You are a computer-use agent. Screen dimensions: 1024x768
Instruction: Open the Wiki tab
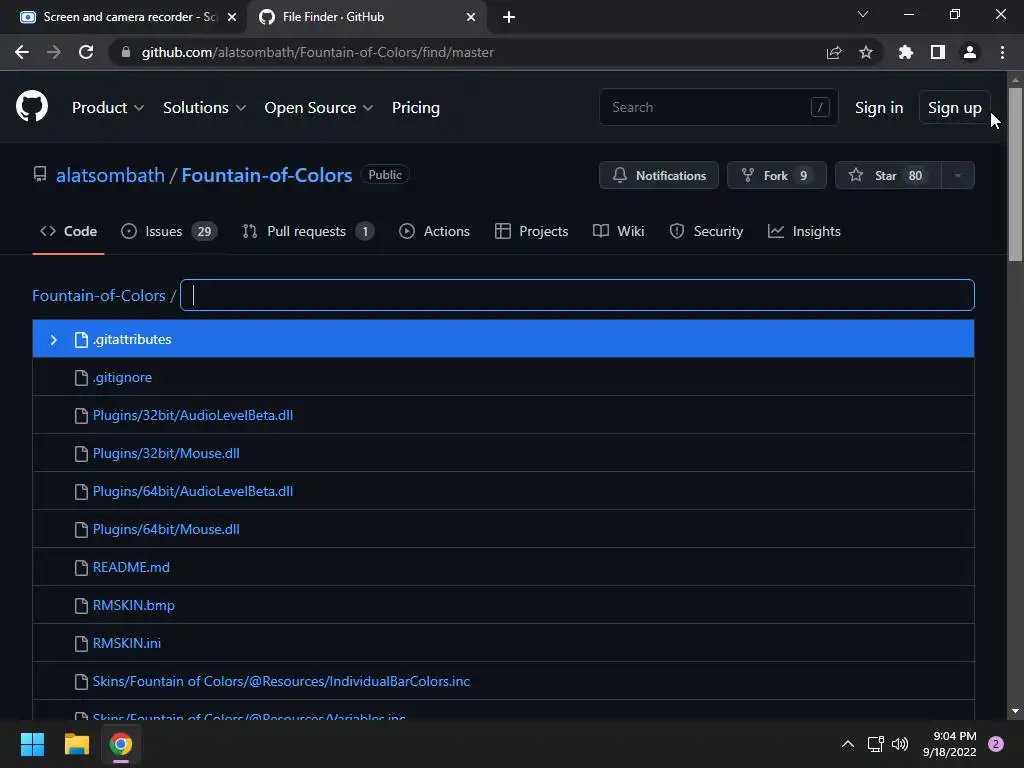point(618,231)
